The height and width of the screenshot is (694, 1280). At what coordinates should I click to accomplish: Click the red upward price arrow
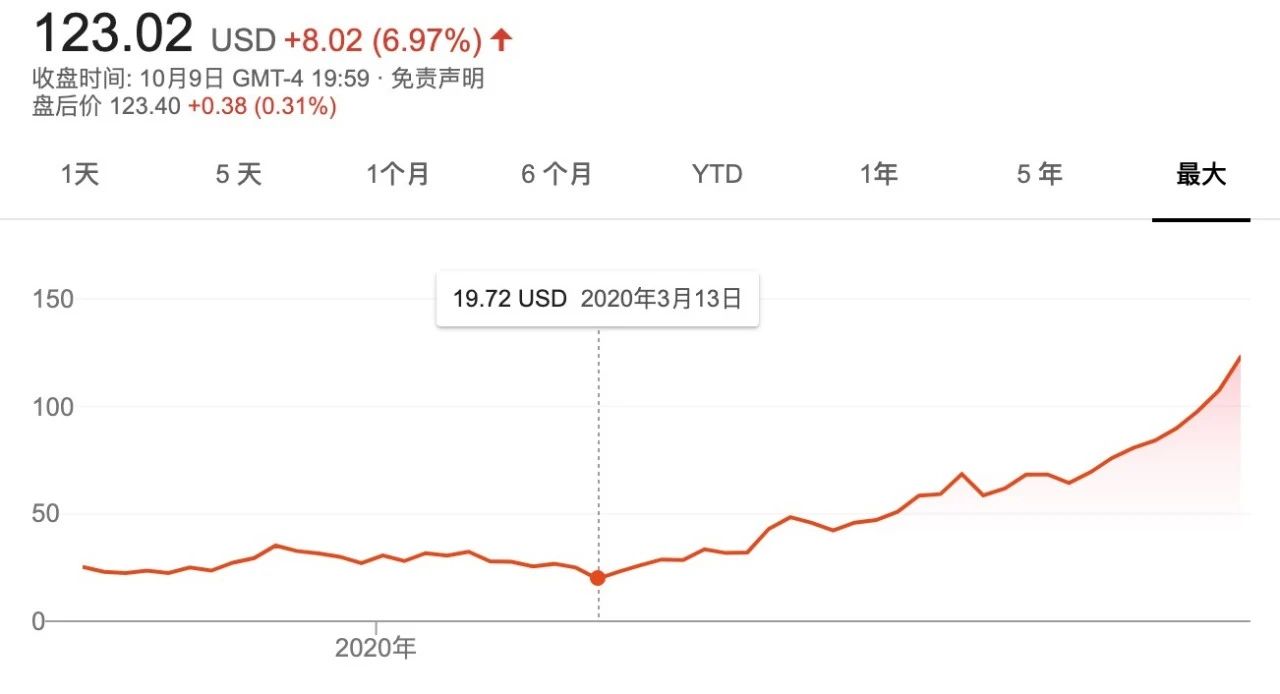(x=502, y=41)
